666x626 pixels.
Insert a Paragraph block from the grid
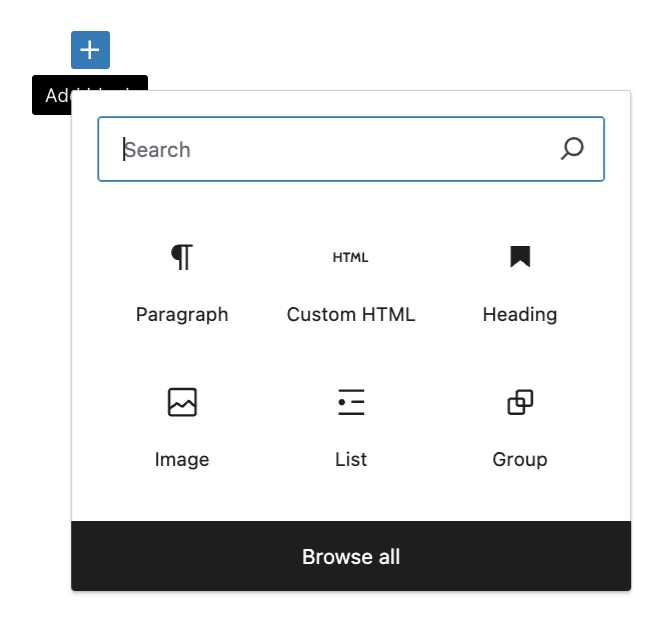[x=182, y=283]
